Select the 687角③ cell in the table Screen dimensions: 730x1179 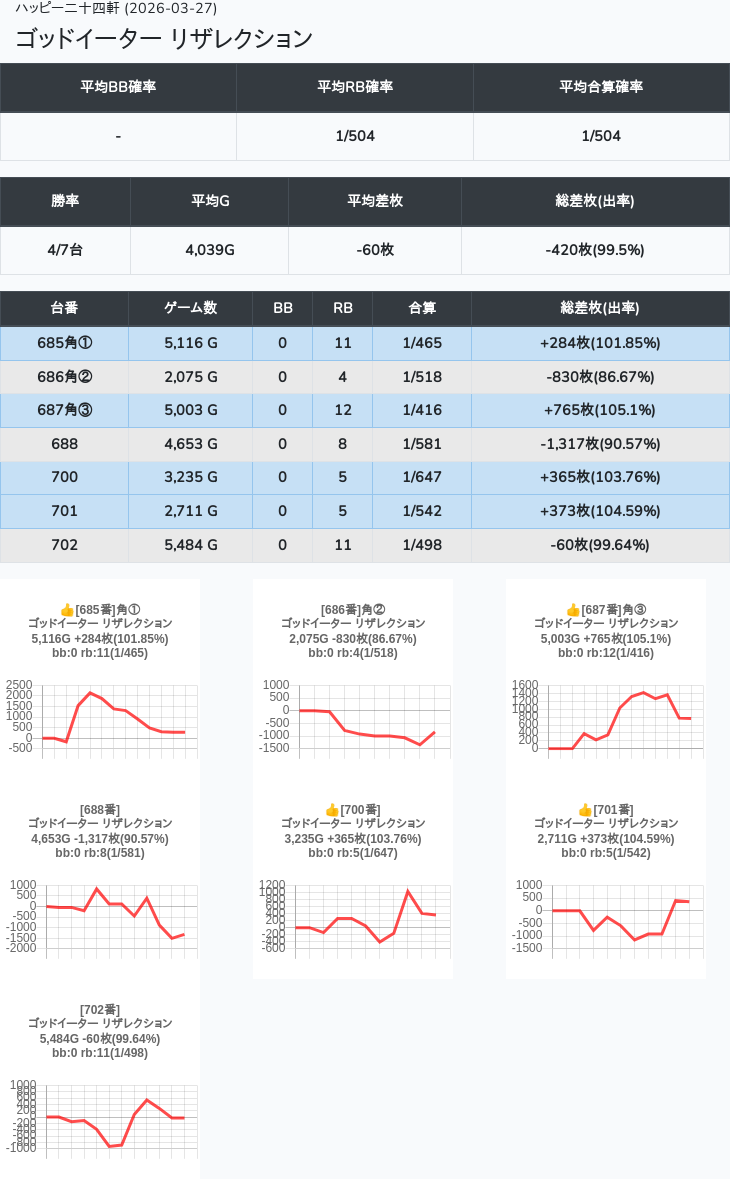[x=64, y=410]
